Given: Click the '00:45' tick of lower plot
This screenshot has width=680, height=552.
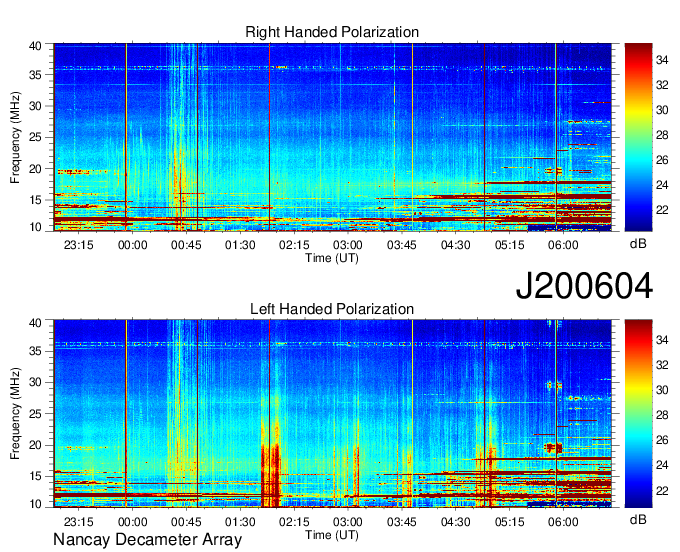Looking at the screenshot, I should [x=186, y=522].
